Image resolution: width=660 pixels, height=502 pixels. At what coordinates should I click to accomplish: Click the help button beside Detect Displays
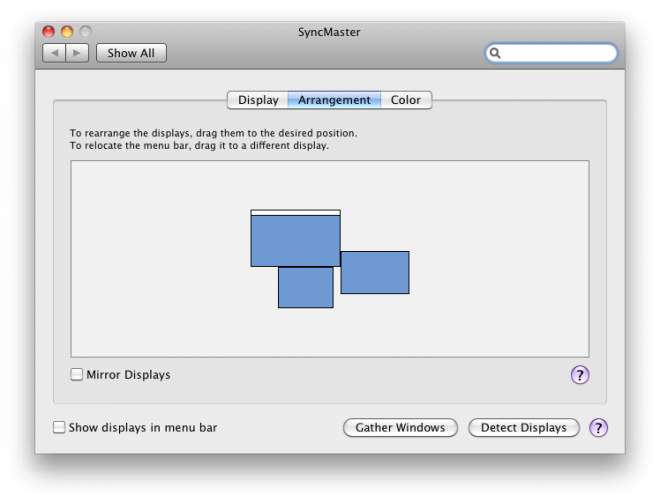tap(598, 428)
